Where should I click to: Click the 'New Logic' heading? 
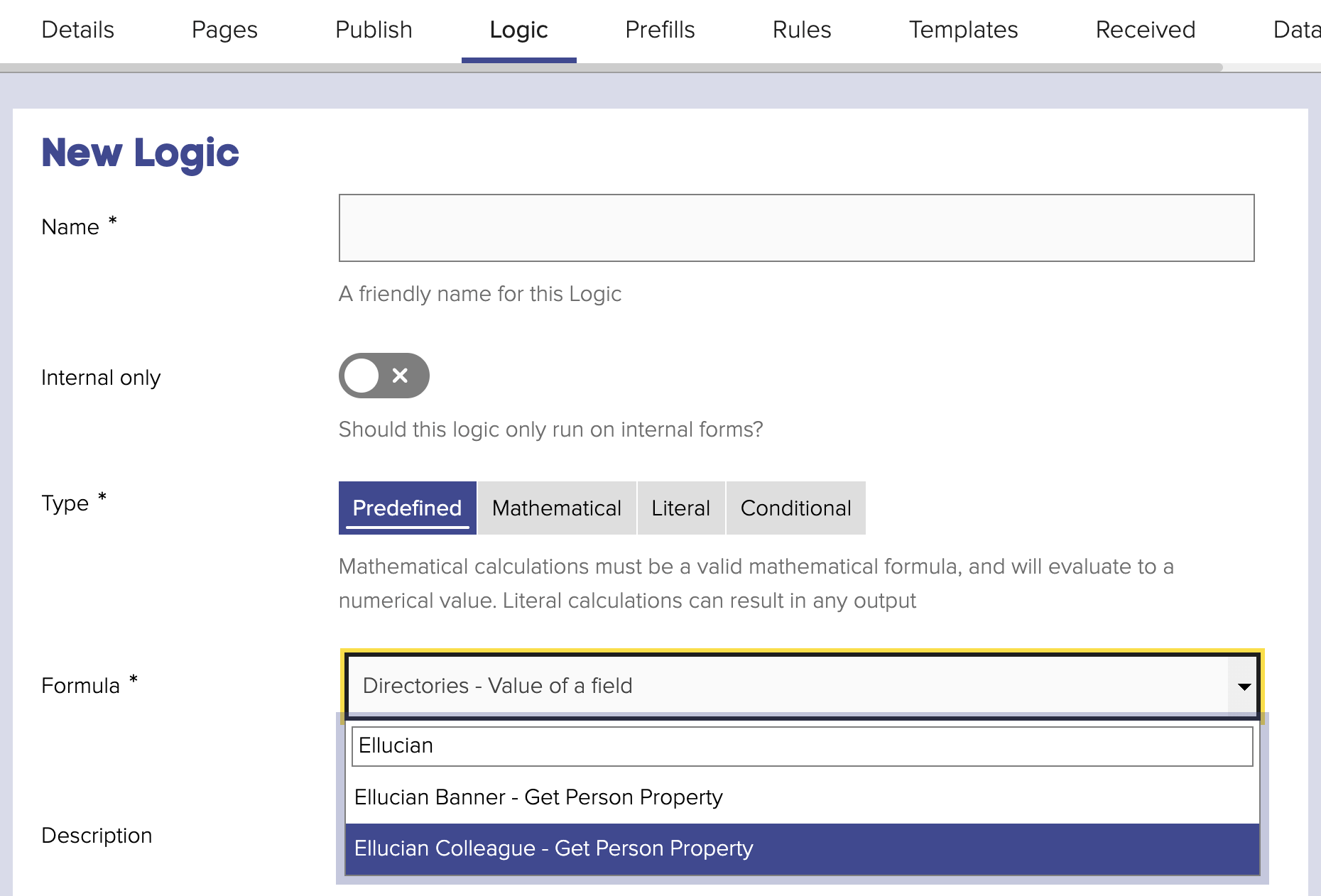(140, 153)
